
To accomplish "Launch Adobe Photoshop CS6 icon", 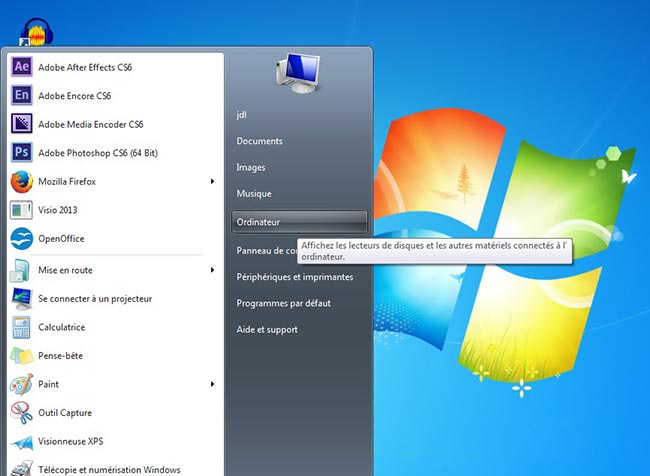I will (22, 153).
